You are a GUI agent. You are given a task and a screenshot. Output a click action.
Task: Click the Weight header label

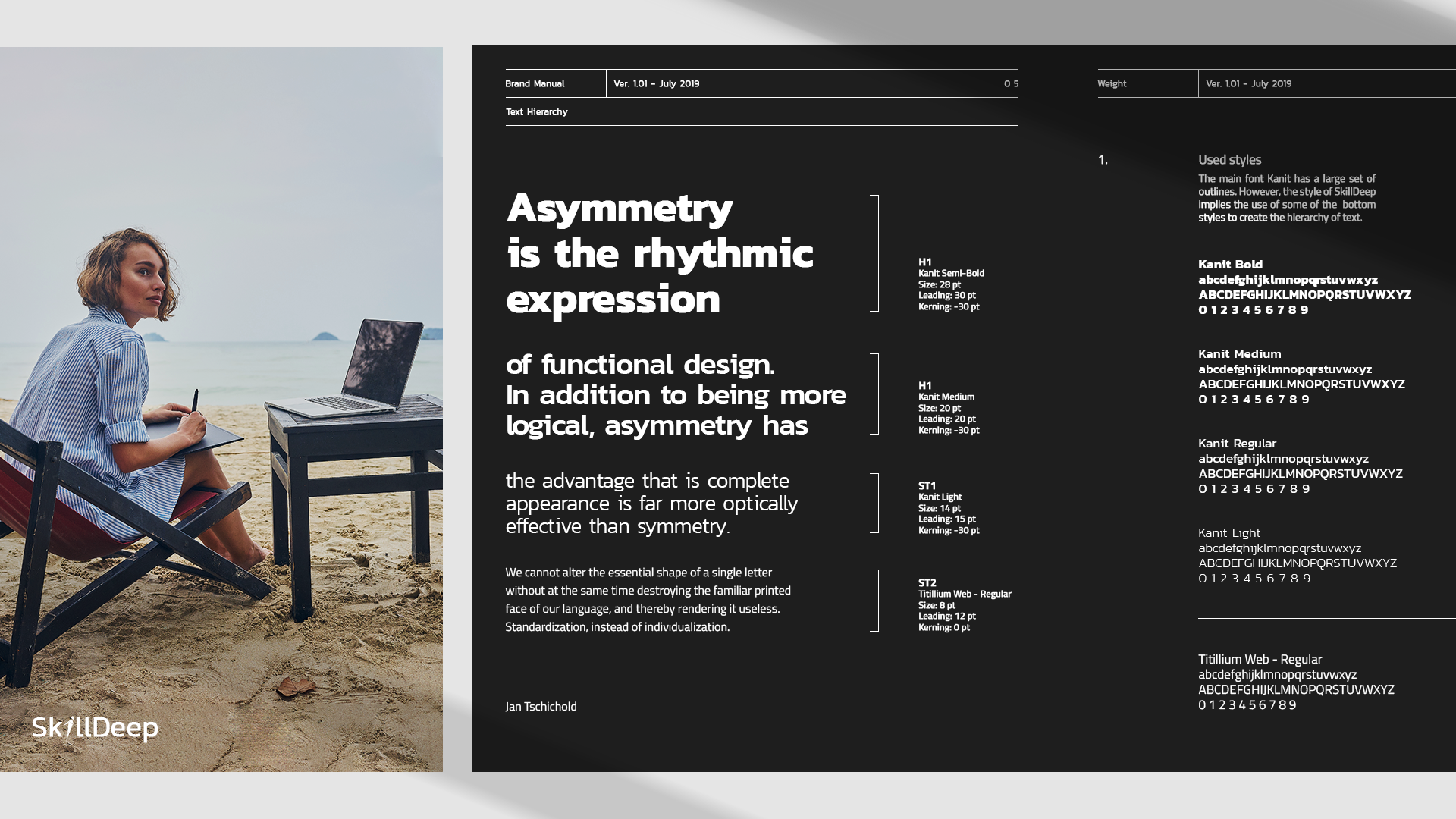pos(1112,83)
